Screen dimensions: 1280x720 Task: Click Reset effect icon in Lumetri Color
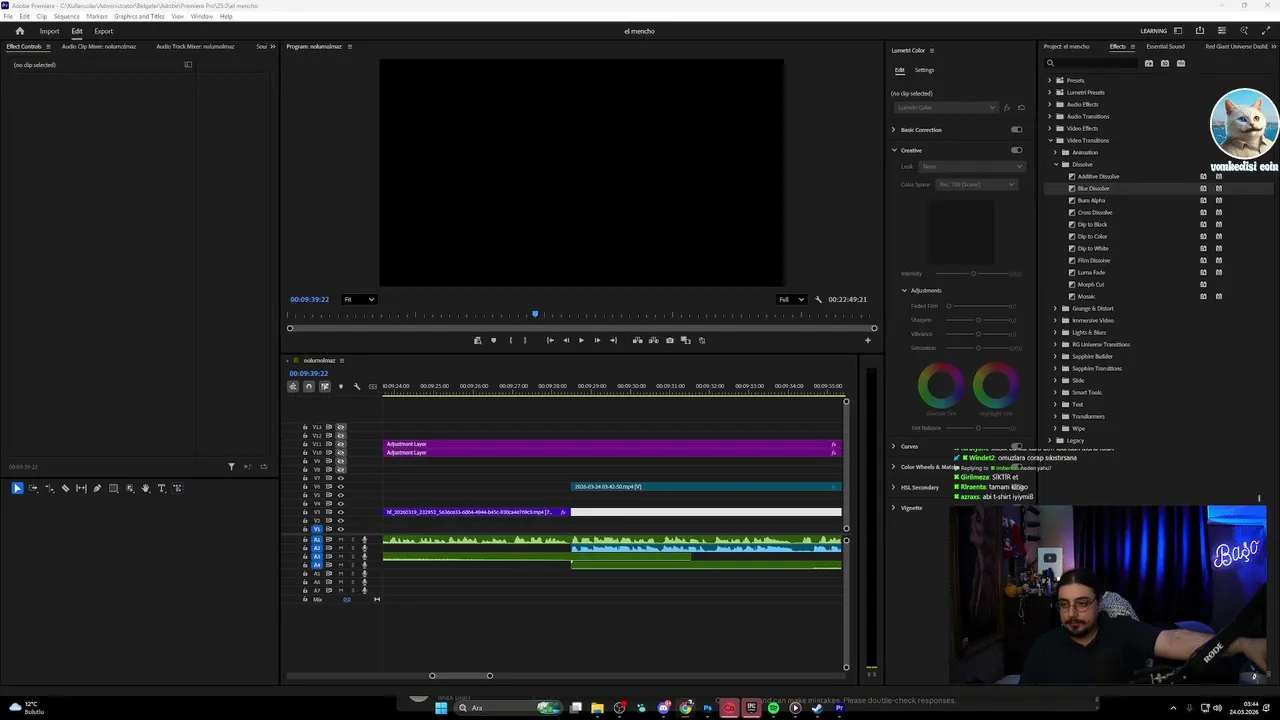click(1020, 107)
